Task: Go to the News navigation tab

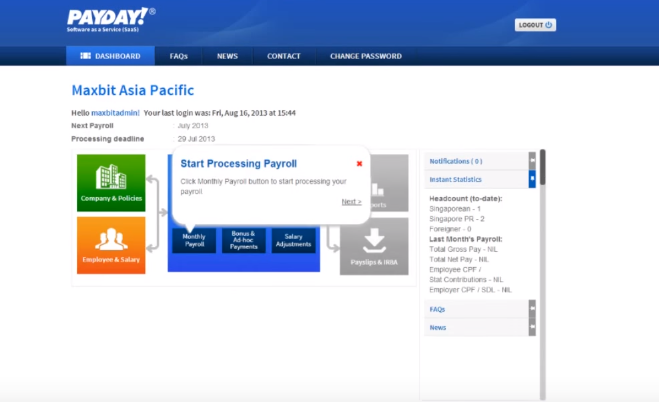Action: (227, 56)
